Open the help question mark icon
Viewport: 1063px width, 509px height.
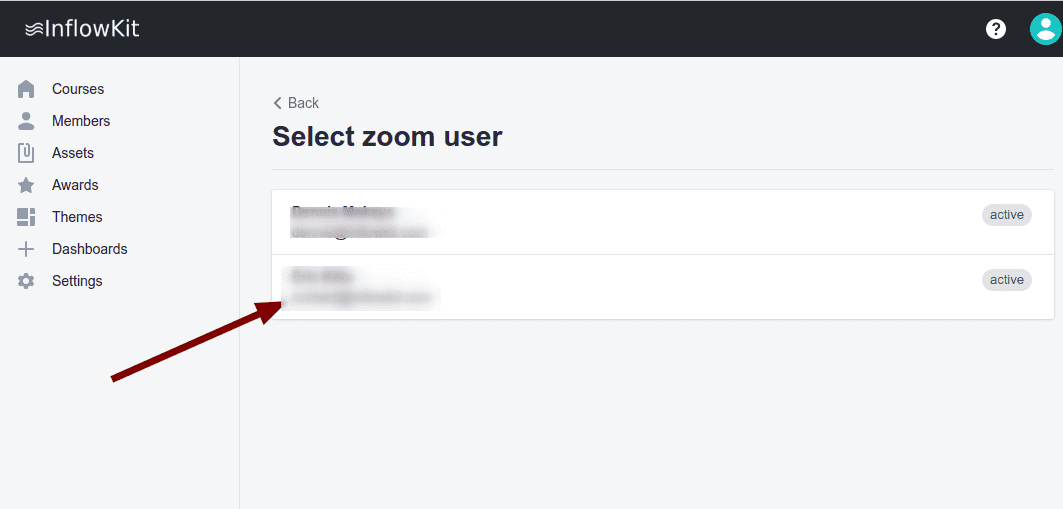click(x=996, y=29)
